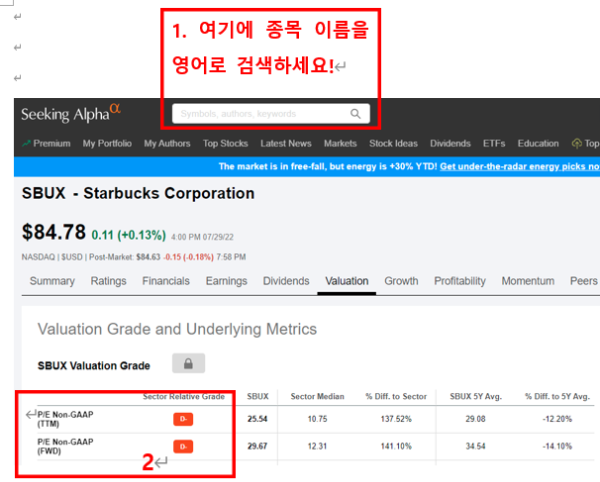Click the 29.08 five-year average value
Viewport: 600px width, 482px height.
(475, 419)
